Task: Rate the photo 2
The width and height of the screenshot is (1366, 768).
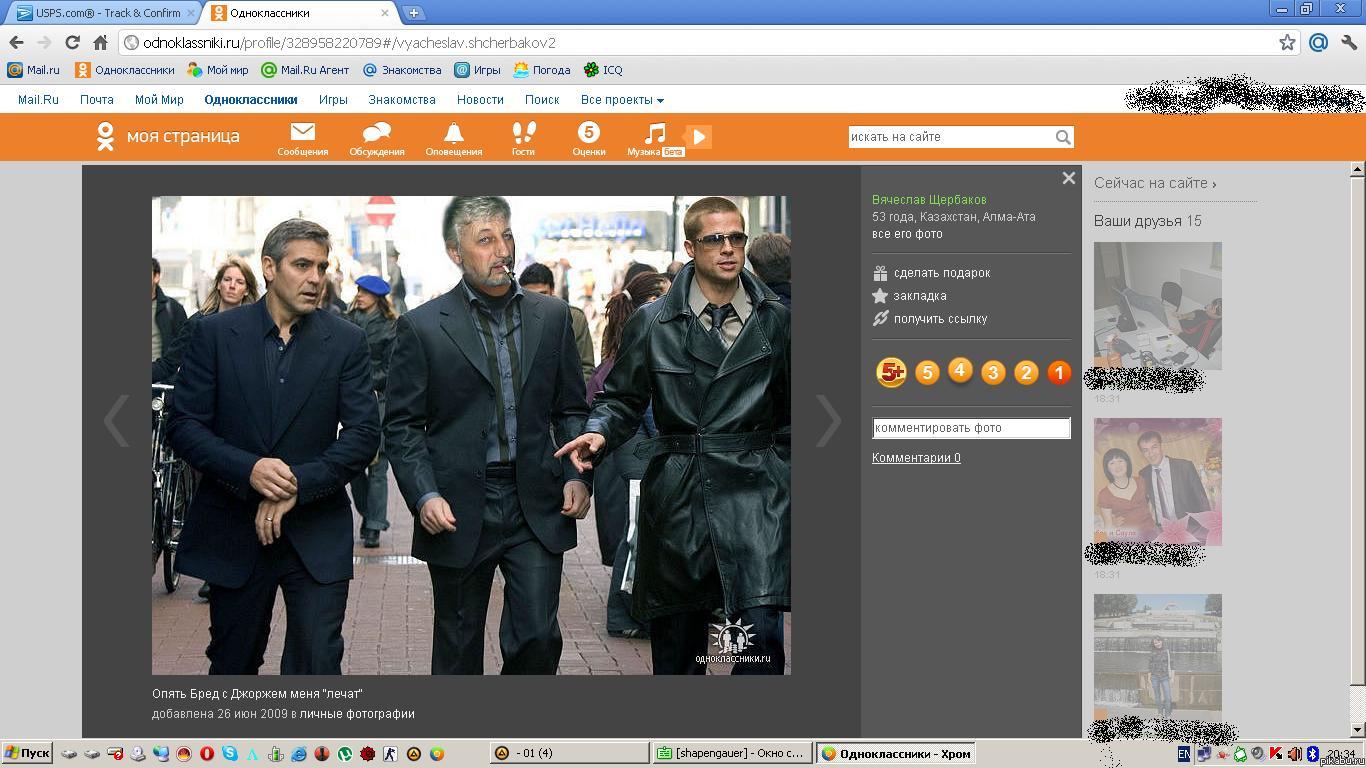Action: coord(1026,373)
